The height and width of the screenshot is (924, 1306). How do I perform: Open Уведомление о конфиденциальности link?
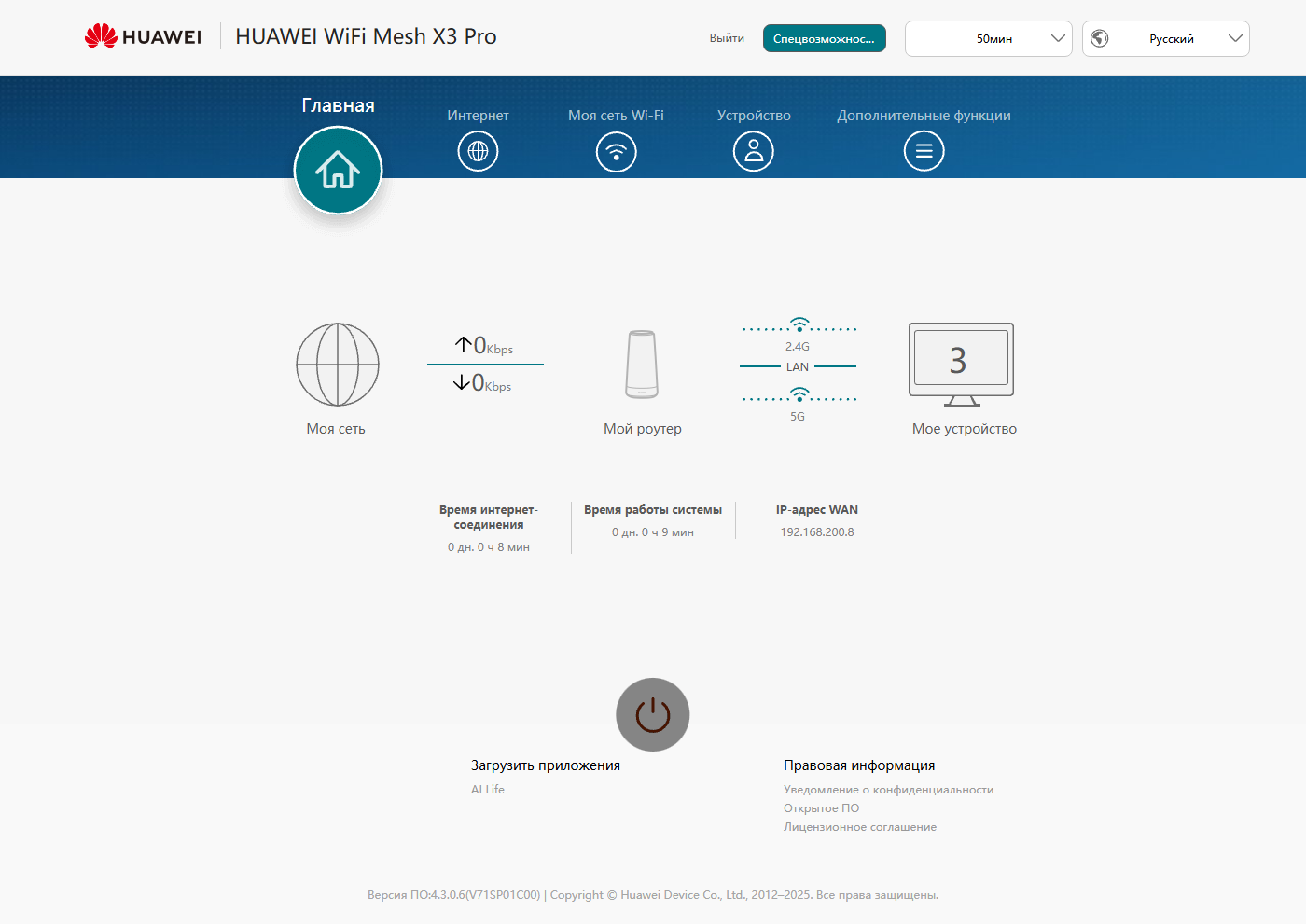(888, 789)
